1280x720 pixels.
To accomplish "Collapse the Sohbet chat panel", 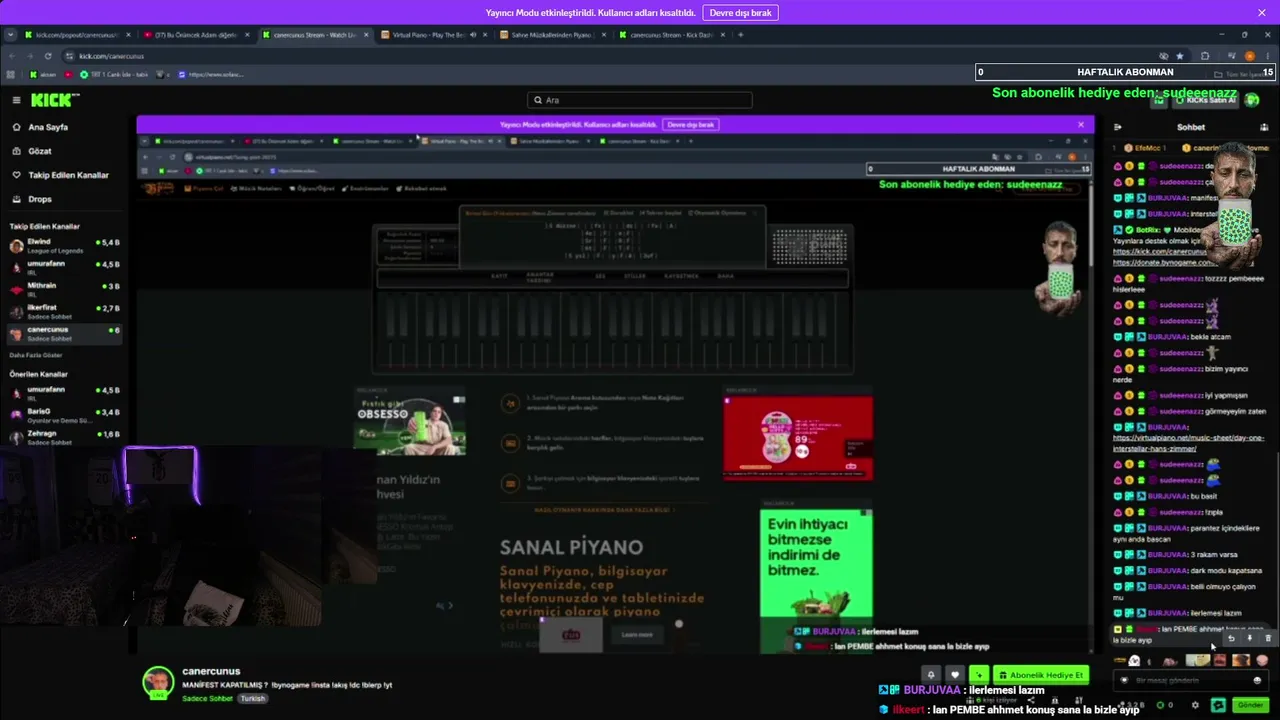I will tap(1117, 127).
